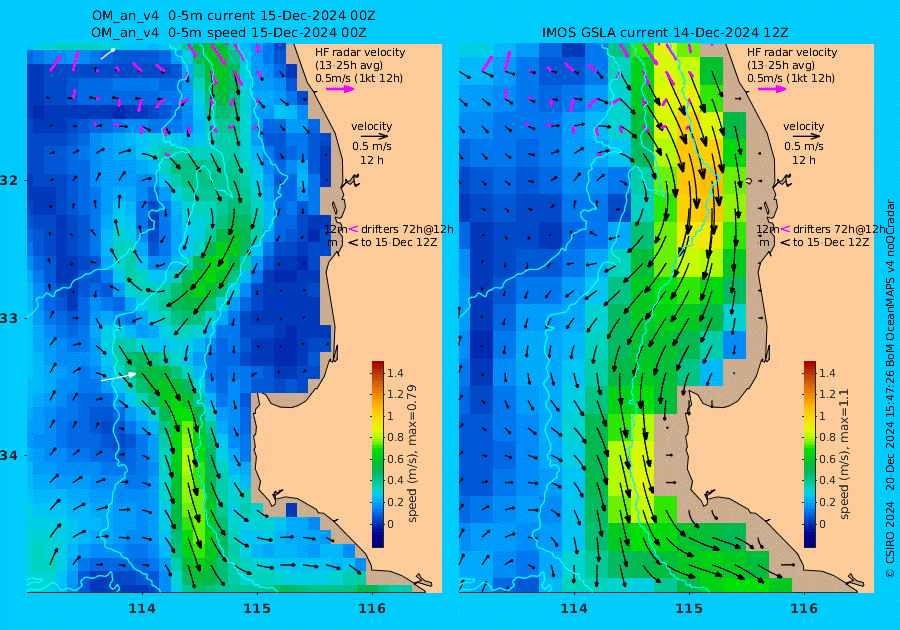Click the left speed colorbar
The width and height of the screenshot is (900, 630).
[x=378, y=454]
